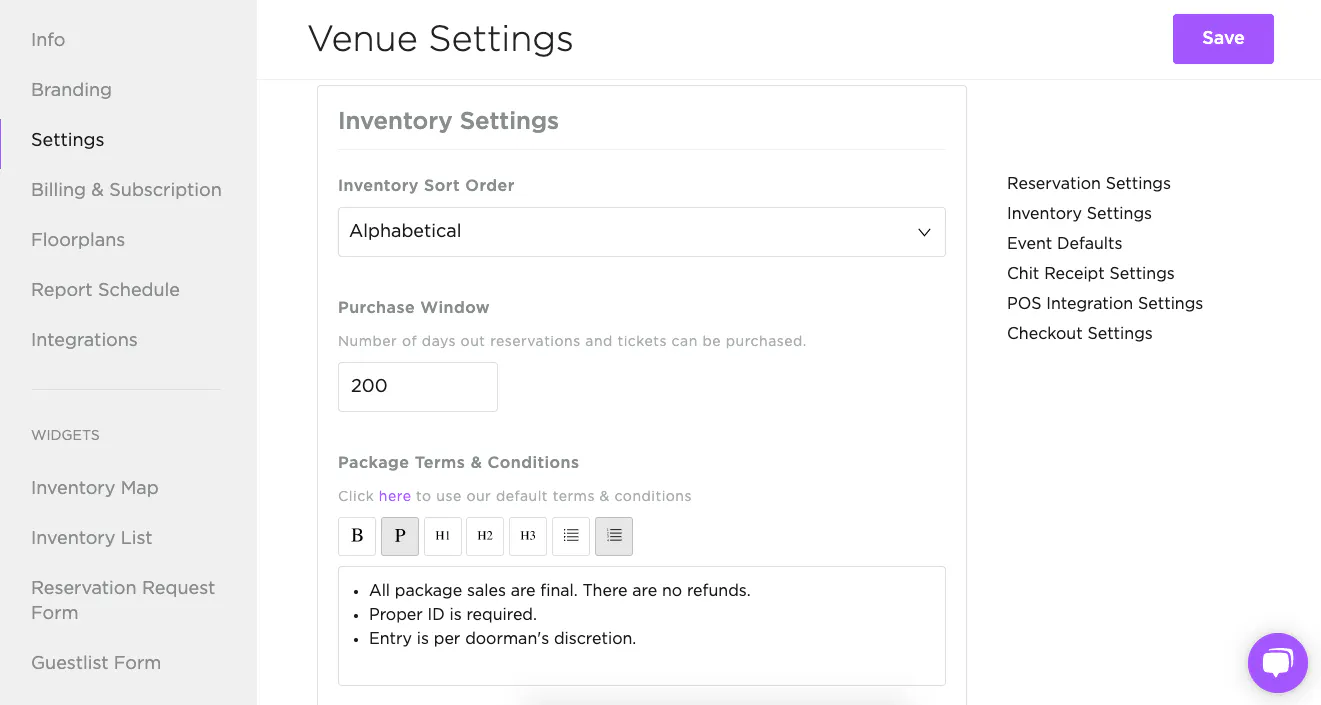
Task: Click the Purchase Window number field
Action: [x=417, y=387]
